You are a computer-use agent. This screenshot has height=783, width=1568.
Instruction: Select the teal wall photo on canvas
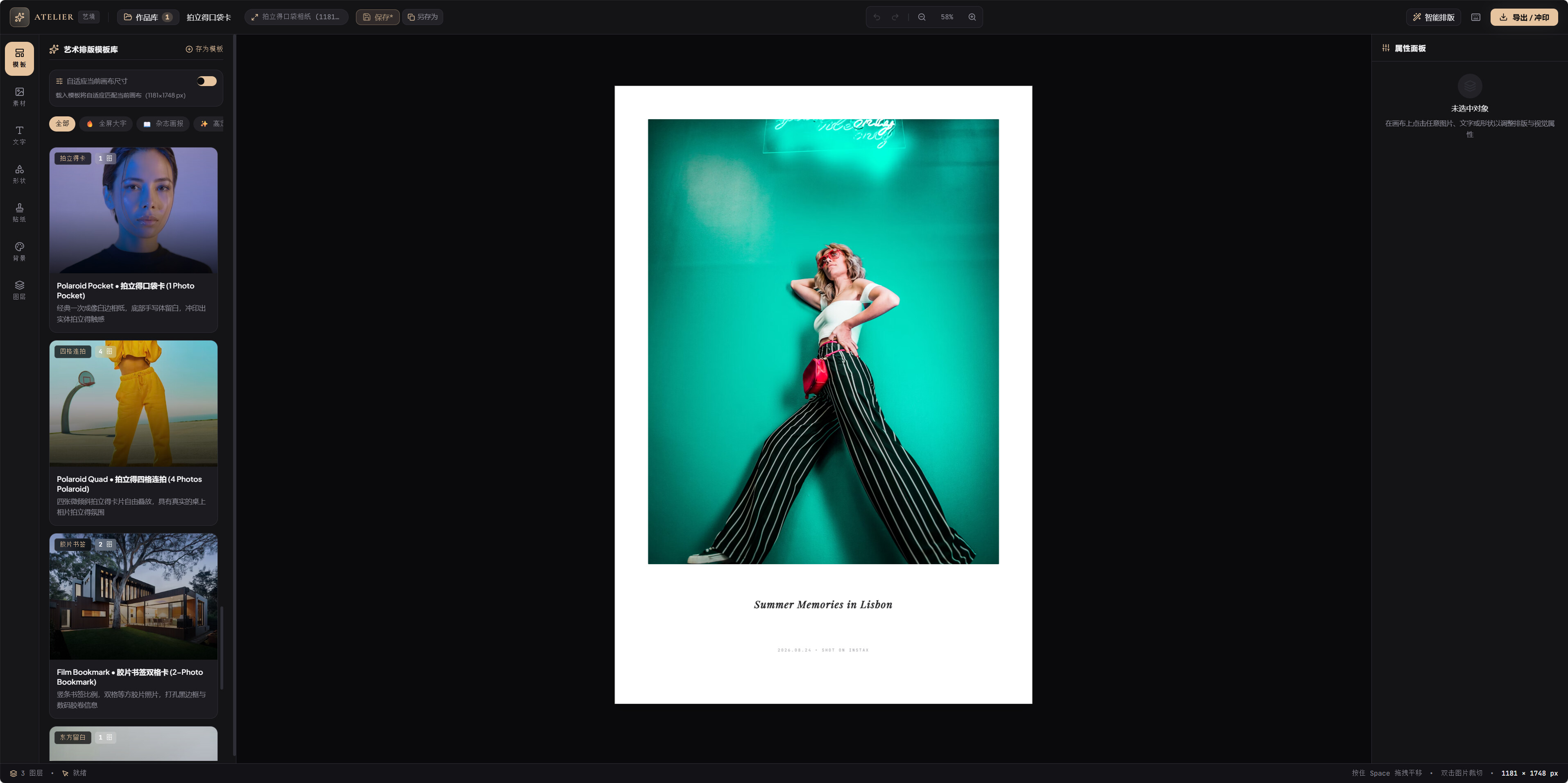pos(823,342)
